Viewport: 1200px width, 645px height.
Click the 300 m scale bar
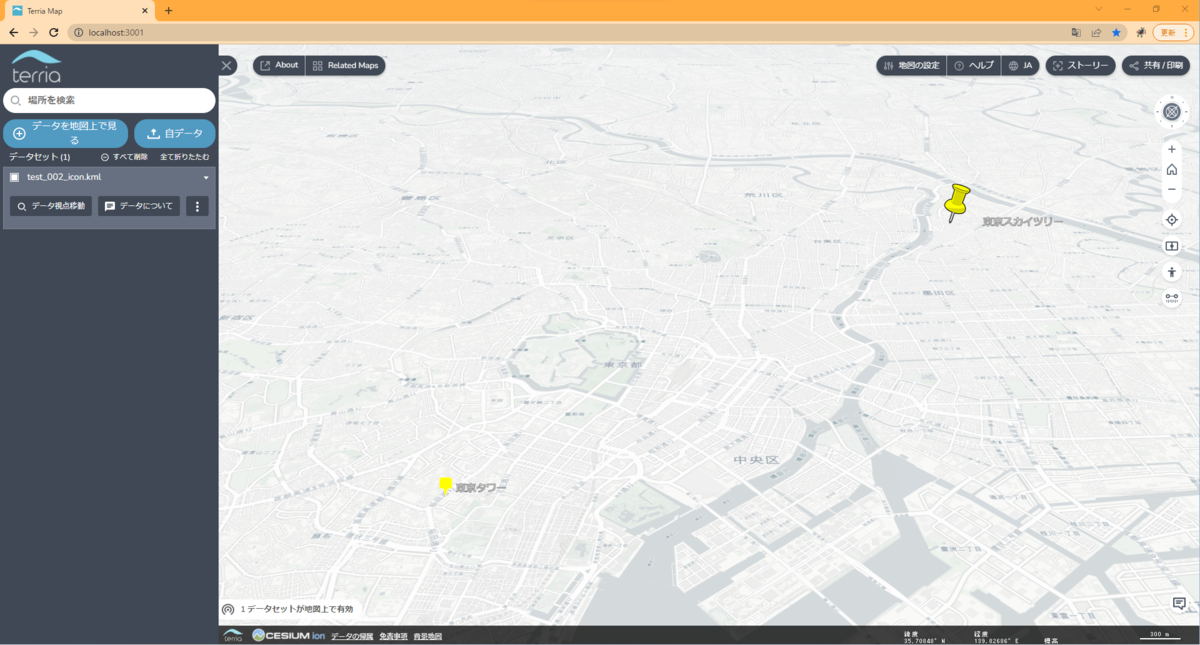pyautogui.click(x=1160, y=636)
